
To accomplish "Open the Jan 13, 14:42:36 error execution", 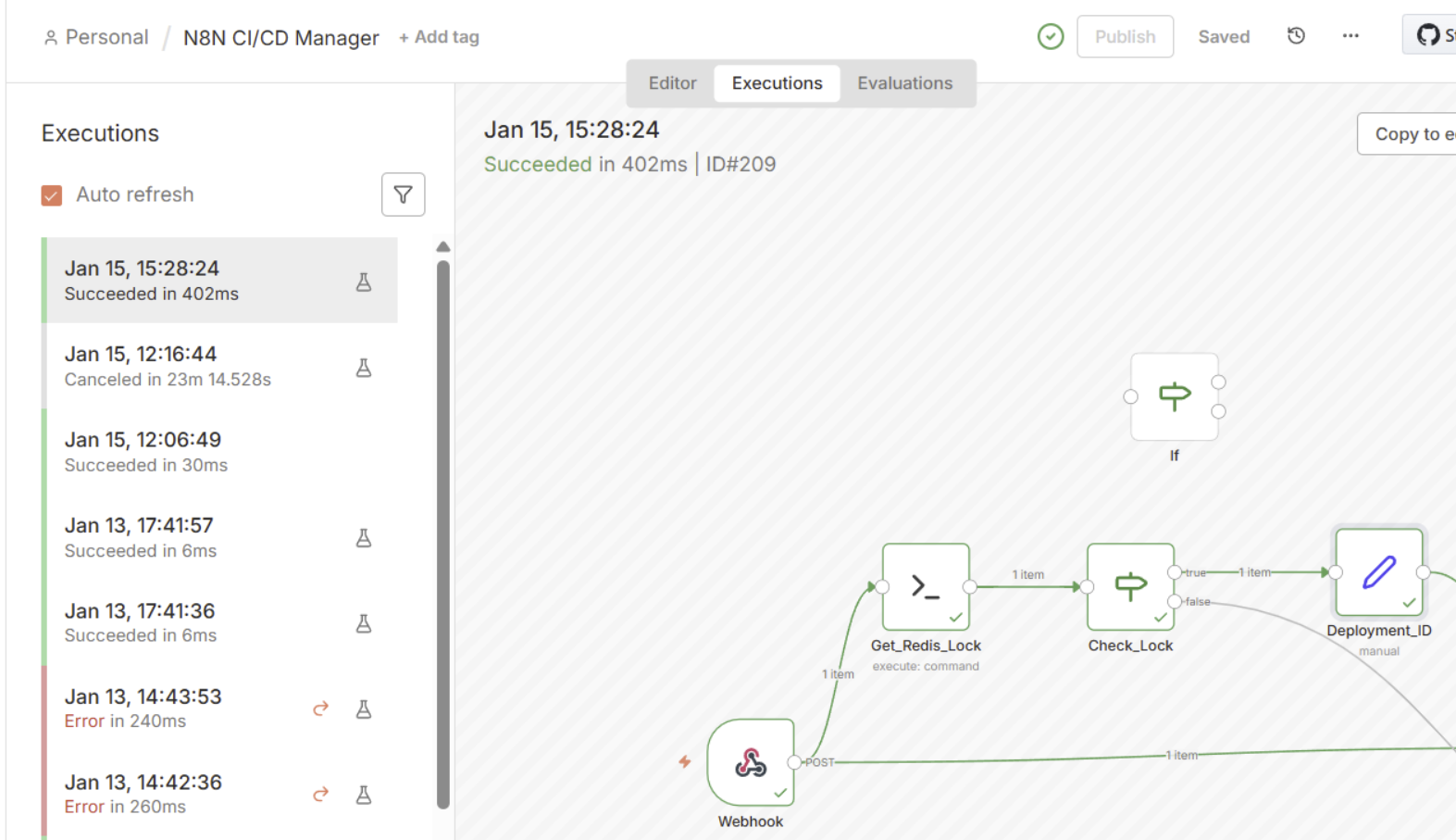I will pyautogui.click(x=220, y=794).
